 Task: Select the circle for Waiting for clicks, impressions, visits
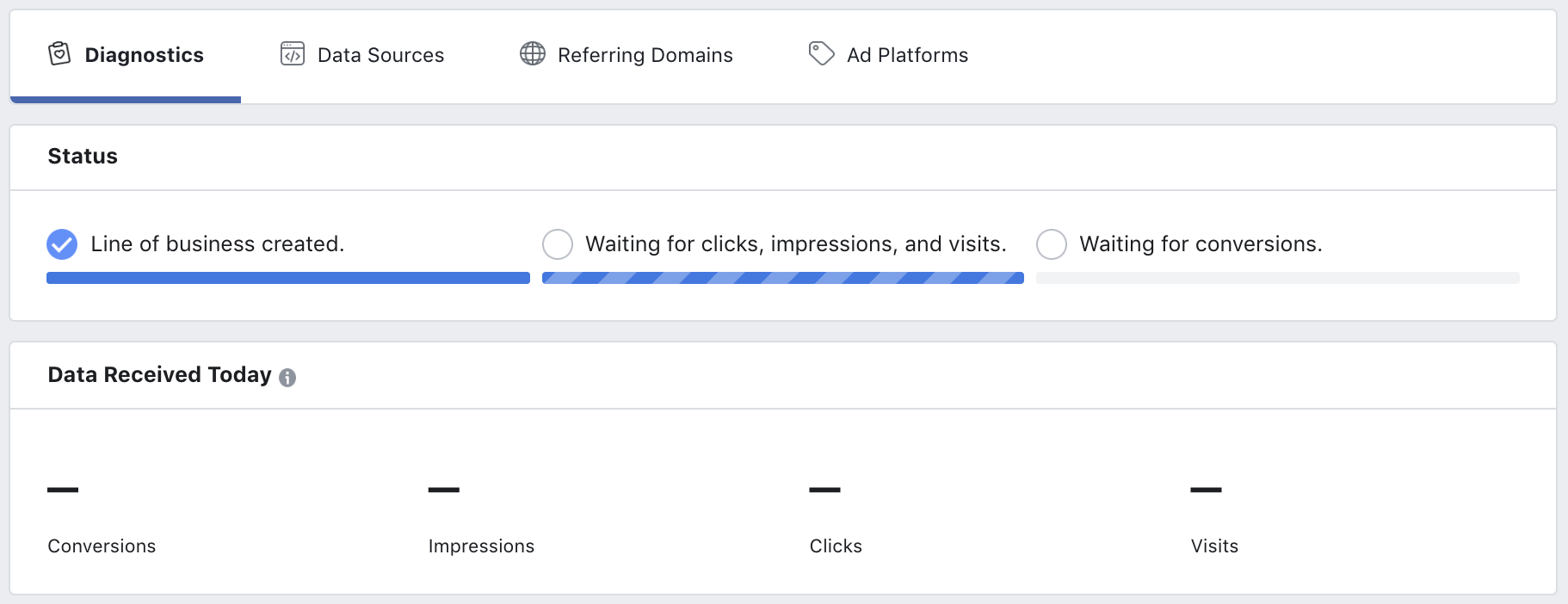(x=558, y=244)
